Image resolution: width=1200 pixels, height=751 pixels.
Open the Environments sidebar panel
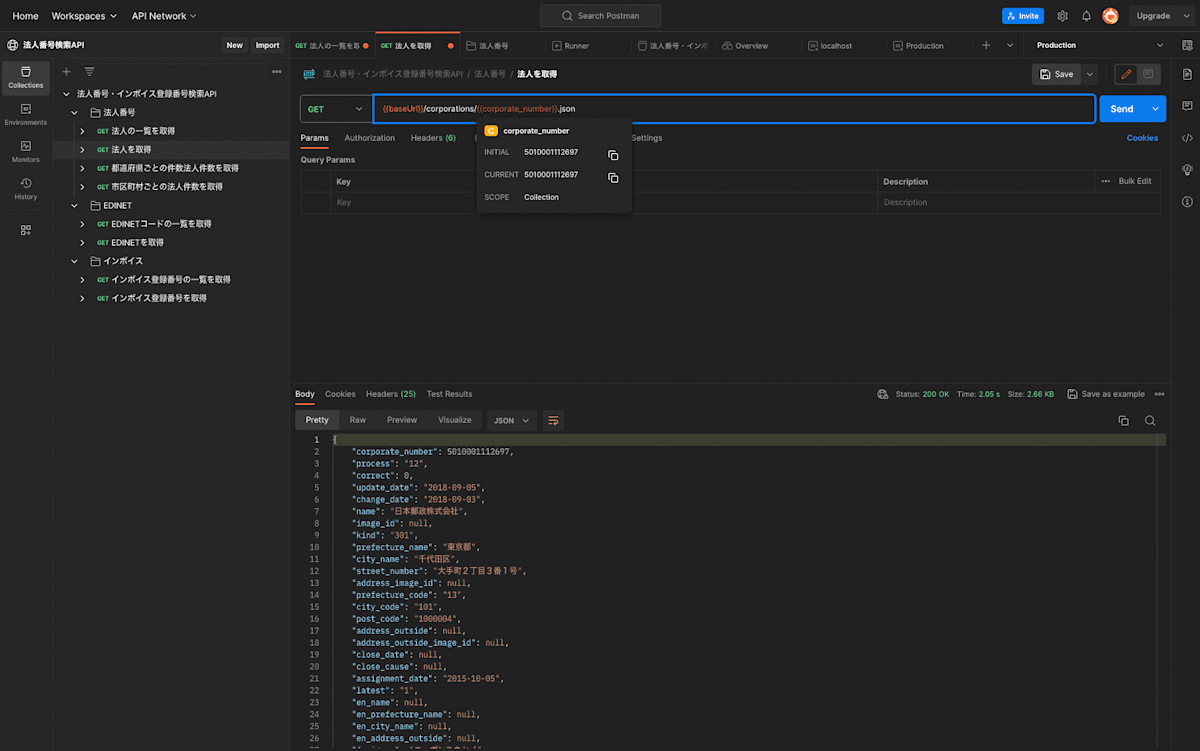(26, 114)
